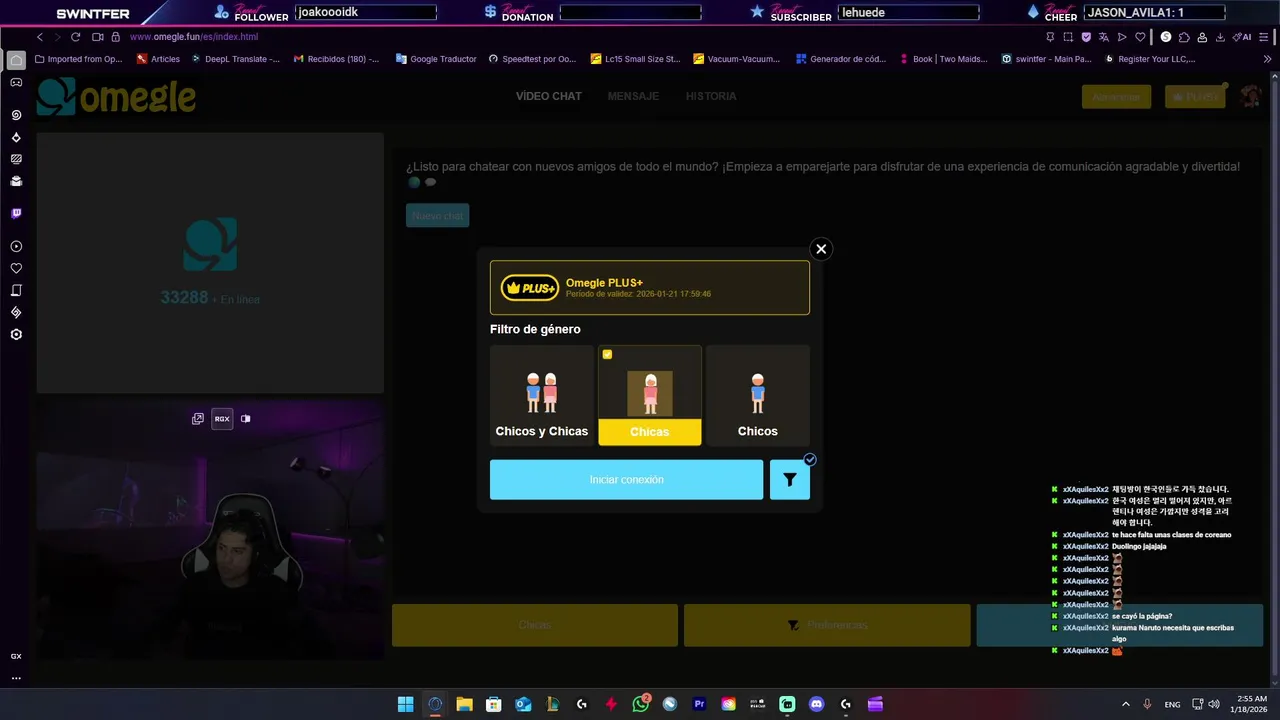Select the Chicos y Chicas gender filter
This screenshot has width=1280, height=720.
pyautogui.click(x=542, y=395)
